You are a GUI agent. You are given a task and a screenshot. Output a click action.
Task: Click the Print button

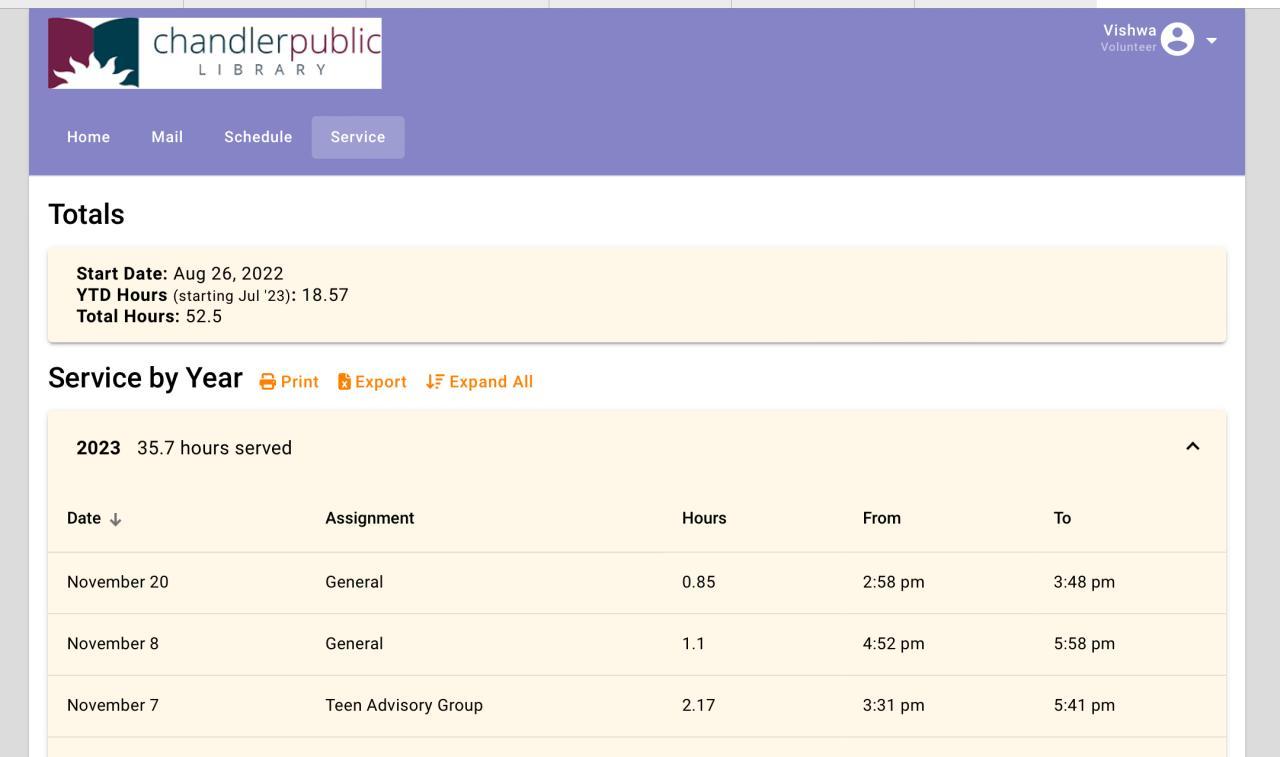tap(289, 382)
